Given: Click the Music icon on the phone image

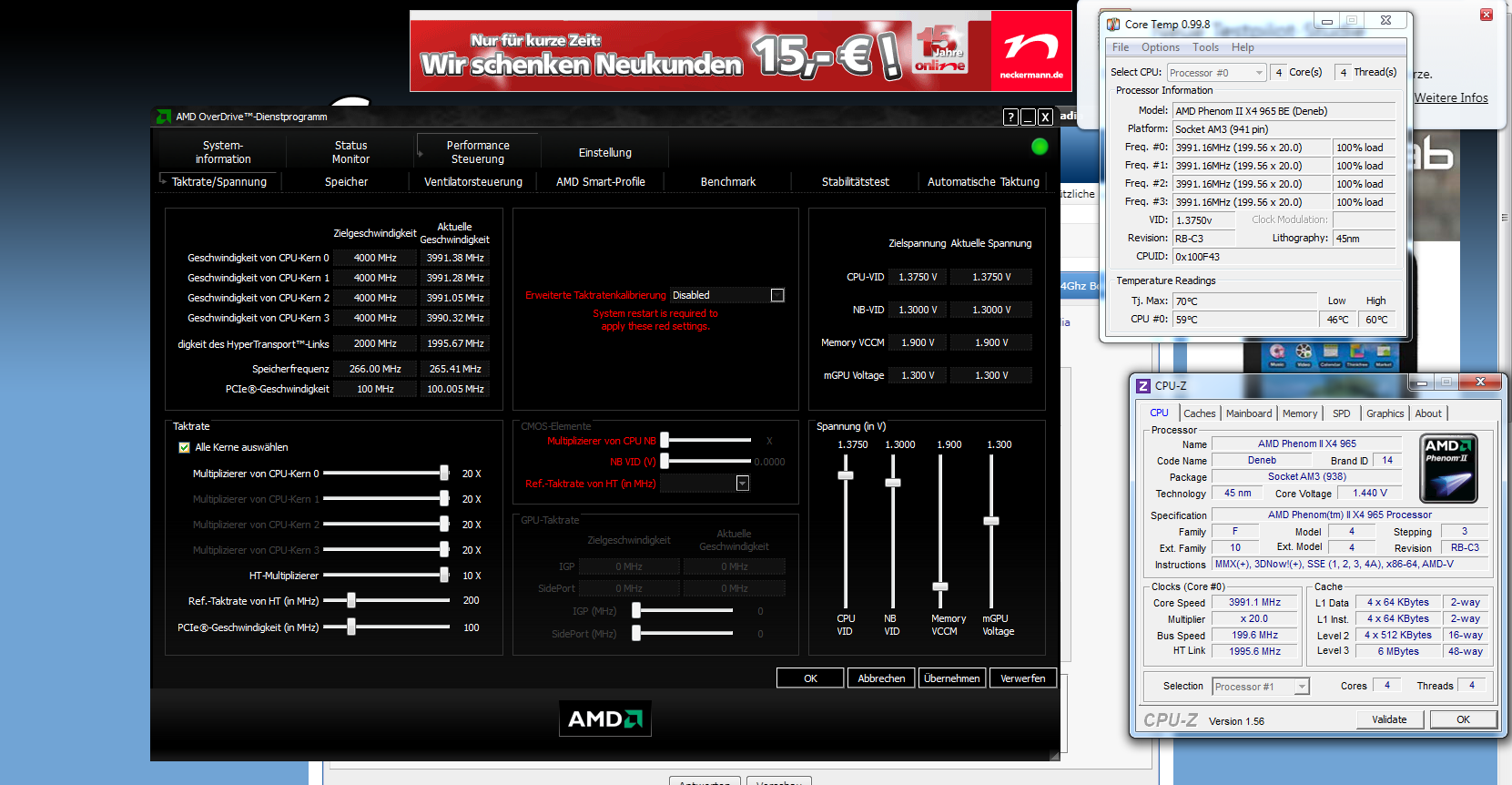Looking at the screenshot, I should tap(1277, 352).
